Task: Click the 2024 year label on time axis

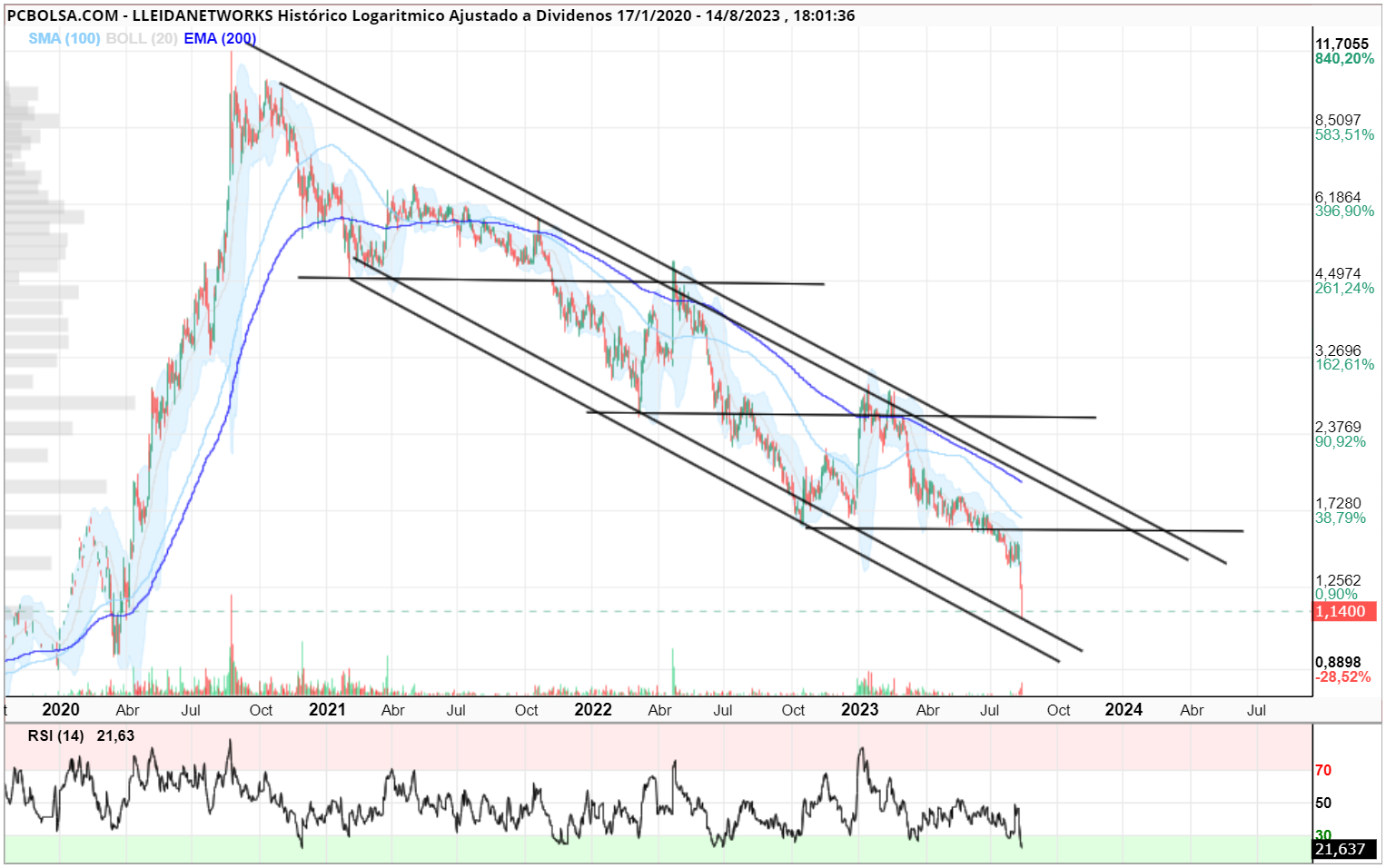Action: pyautogui.click(x=1124, y=710)
